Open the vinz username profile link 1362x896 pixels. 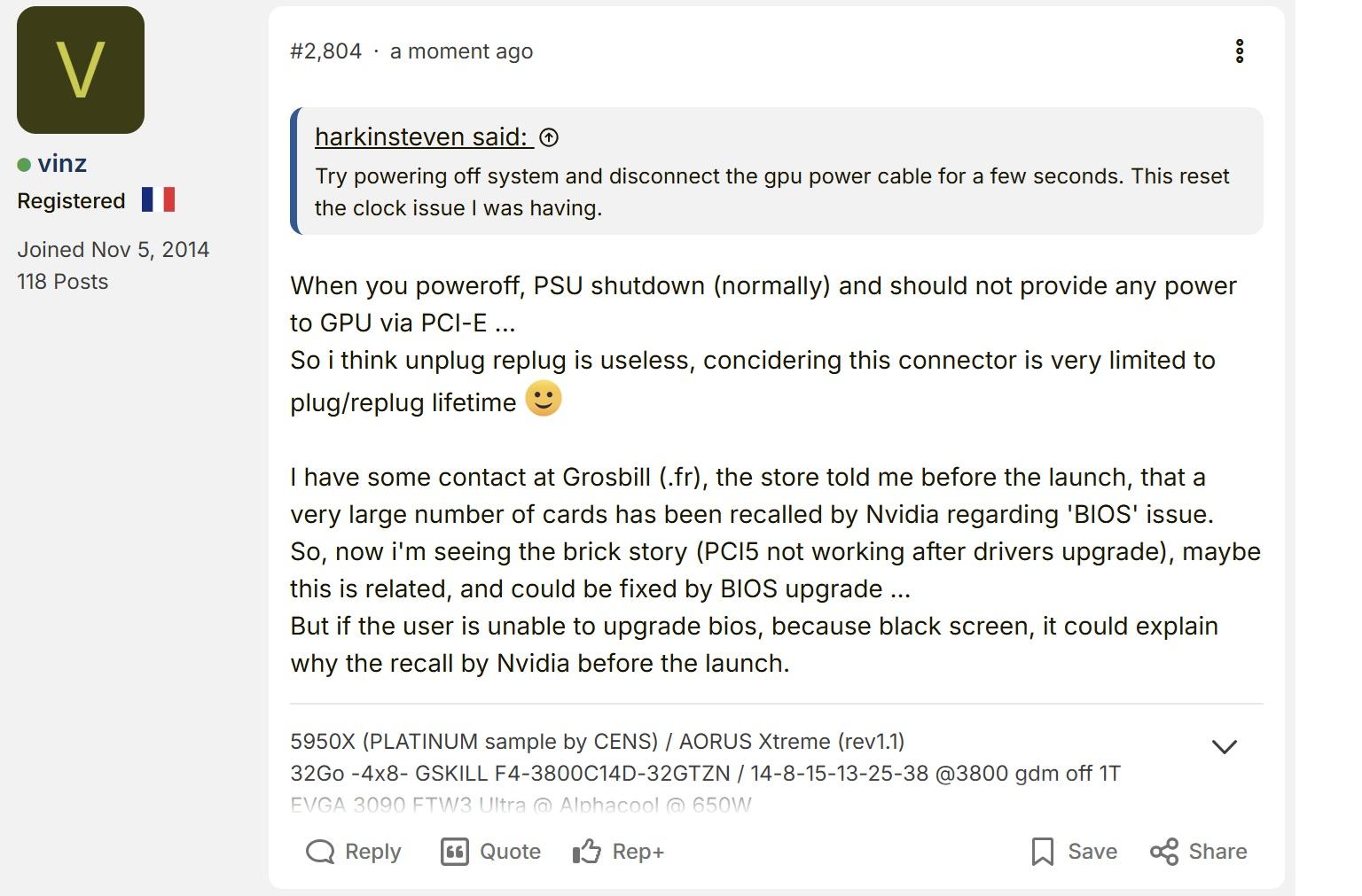pyautogui.click(x=62, y=163)
